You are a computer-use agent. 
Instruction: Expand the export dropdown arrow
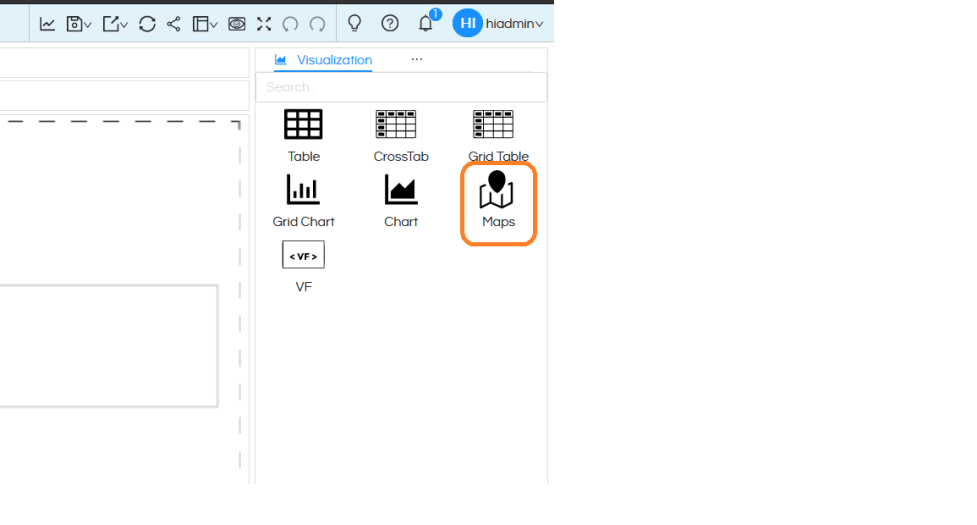point(124,25)
